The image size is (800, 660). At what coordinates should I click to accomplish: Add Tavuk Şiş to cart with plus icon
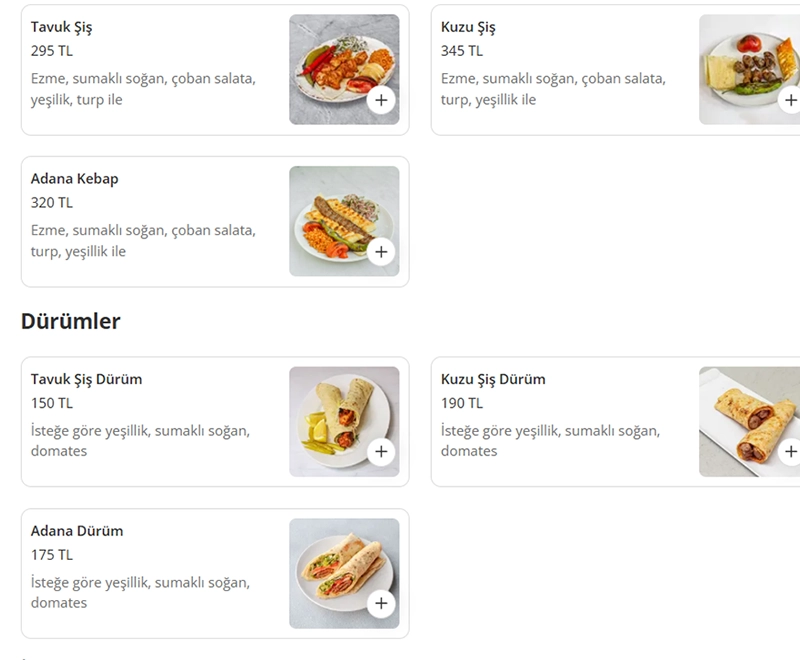point(381,100)
